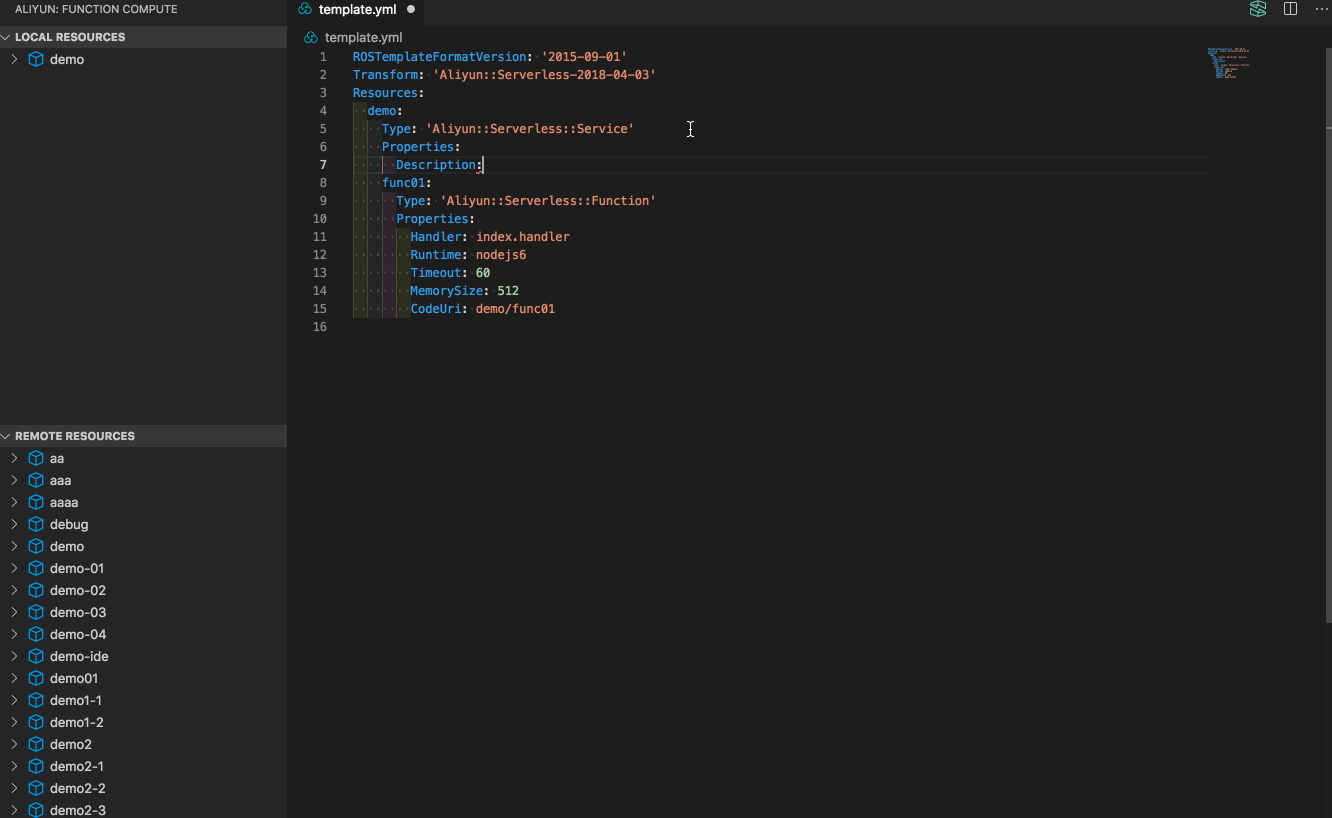
Task: Click the file icon in the breadcrumb bar
Action: (312, 37)
